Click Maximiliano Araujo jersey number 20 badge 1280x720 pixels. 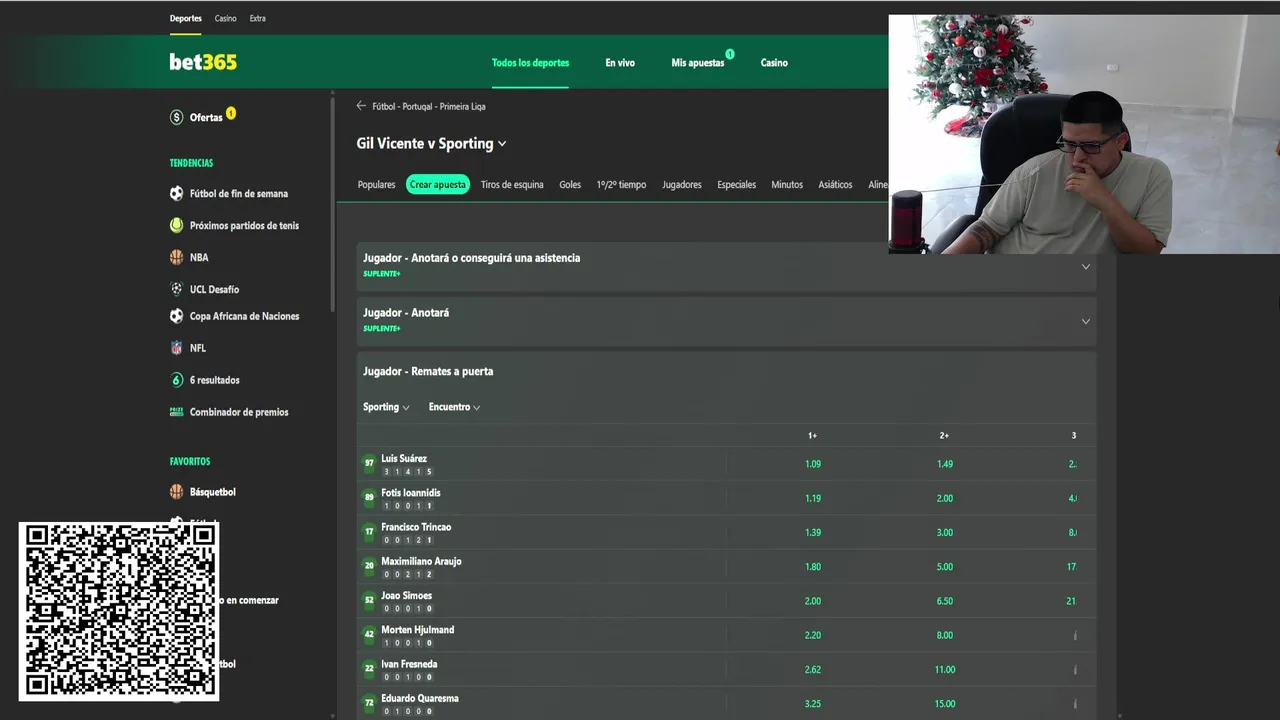click(x=369, y=566)
